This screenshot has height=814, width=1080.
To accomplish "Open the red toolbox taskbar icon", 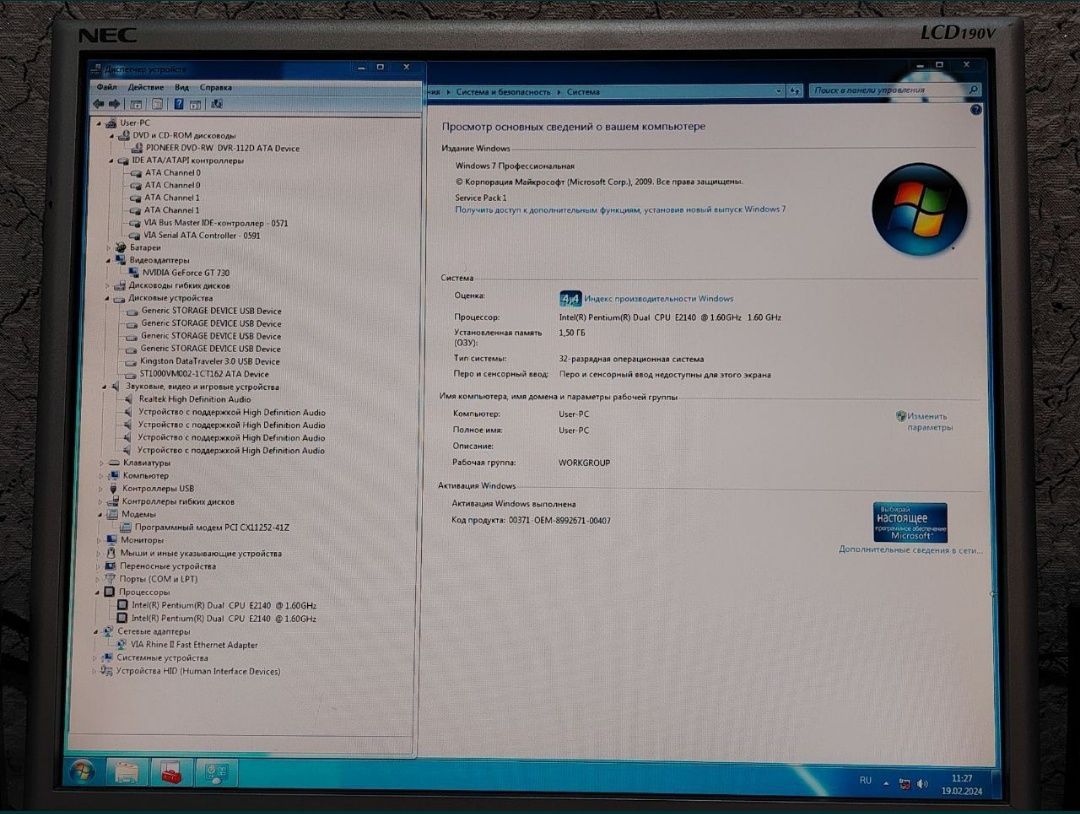I will point(170,772).
